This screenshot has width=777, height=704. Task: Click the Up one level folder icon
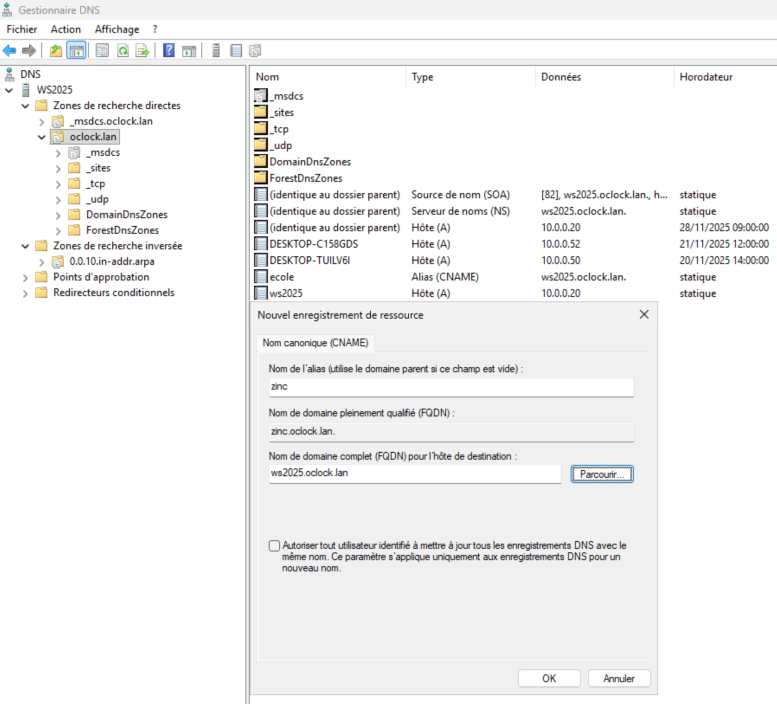coord(56,50)
